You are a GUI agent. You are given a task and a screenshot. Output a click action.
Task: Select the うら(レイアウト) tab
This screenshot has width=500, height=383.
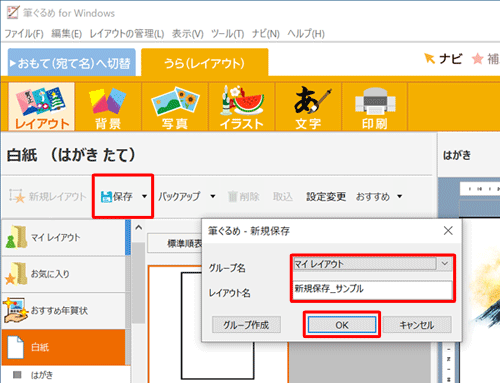pos(205,62)
